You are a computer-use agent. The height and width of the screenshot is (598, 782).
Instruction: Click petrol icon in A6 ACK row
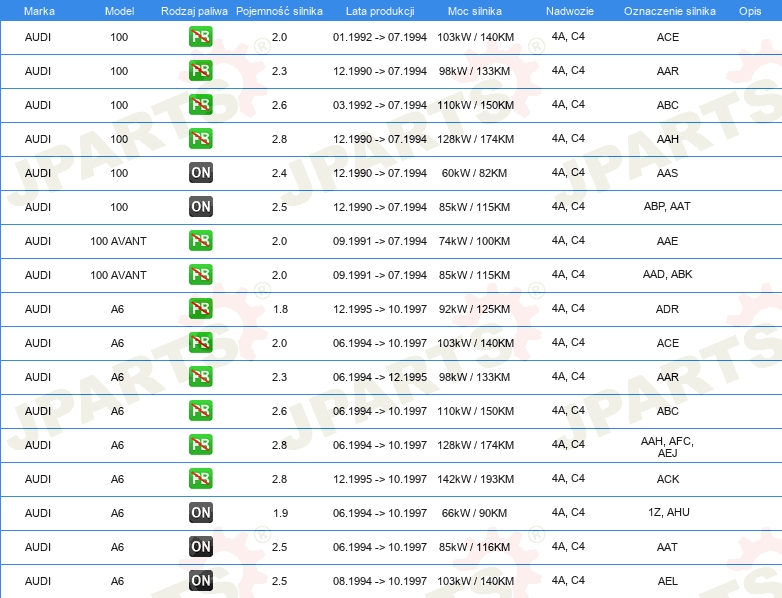201,478
